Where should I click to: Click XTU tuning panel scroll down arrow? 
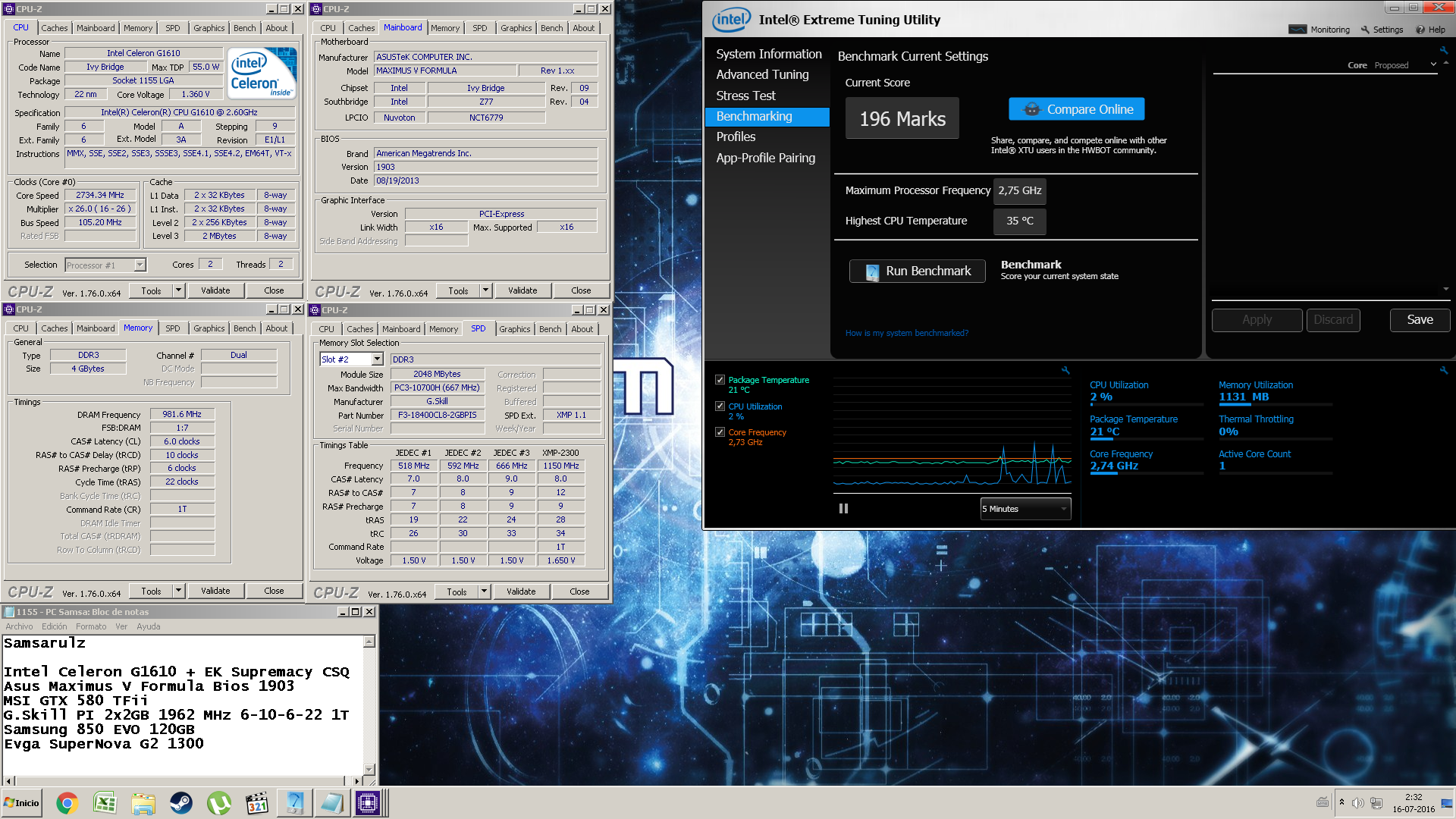[1446, 289]
